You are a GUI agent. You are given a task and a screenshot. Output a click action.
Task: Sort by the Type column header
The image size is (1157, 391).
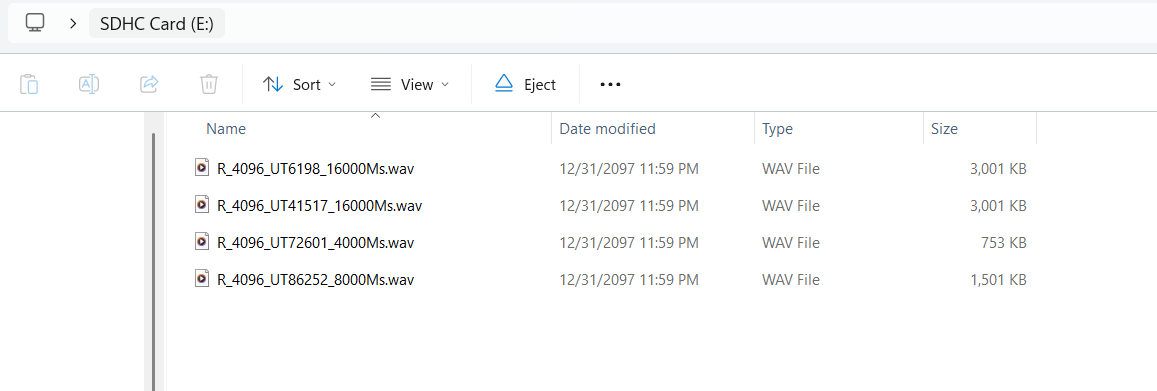click(x=777, y=128)
